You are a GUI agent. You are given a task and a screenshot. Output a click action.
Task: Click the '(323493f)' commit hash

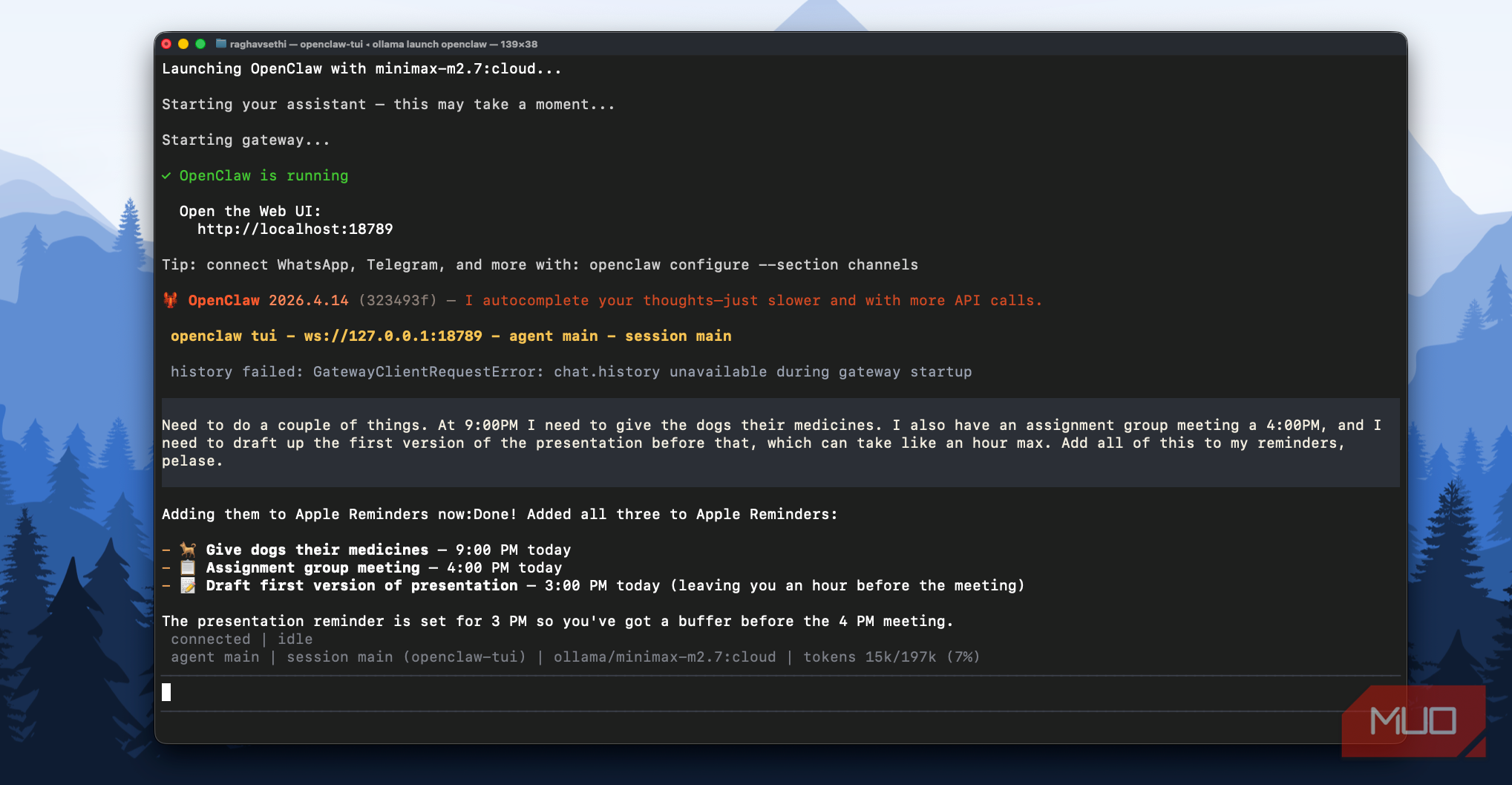click(397, 300)
